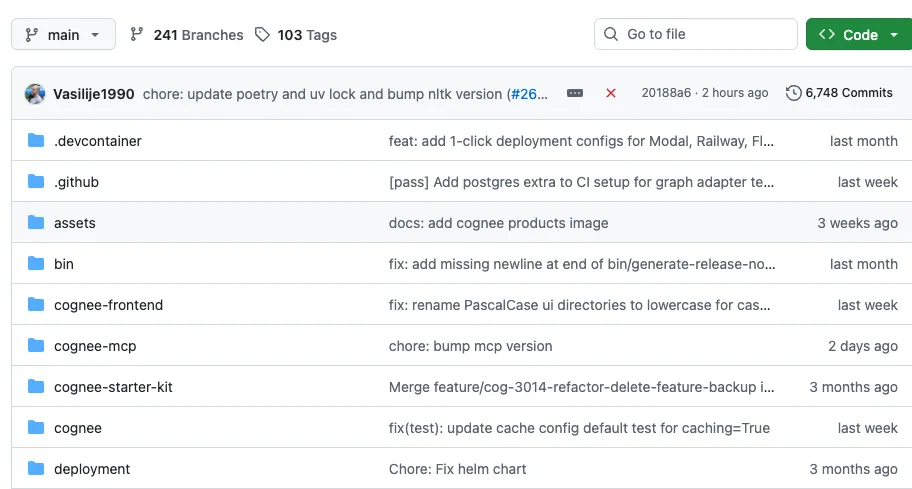The image size is (912, 489).
Task: Open the green Code dropdown button
Action: (x=859, y=35)
